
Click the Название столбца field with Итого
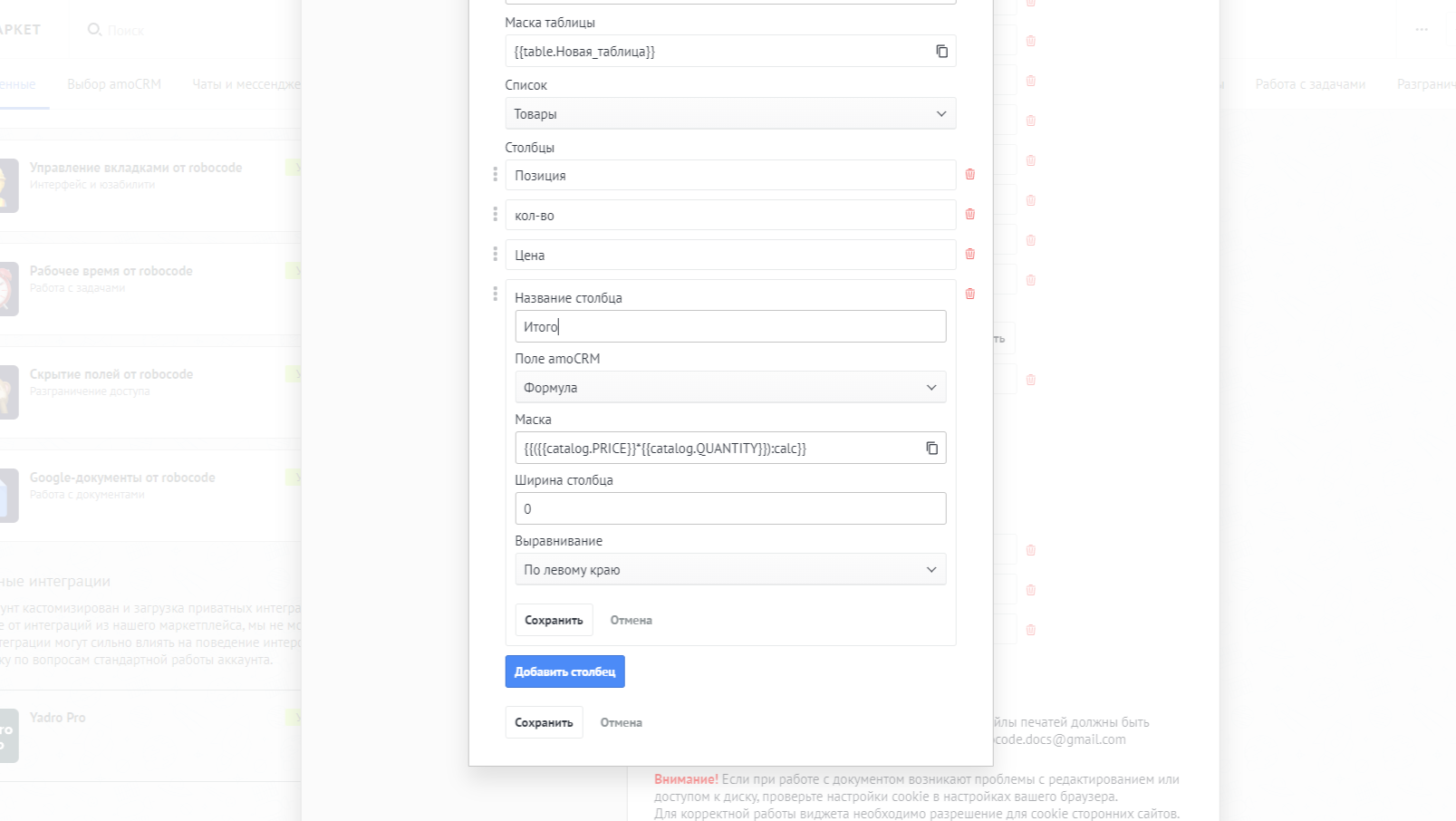[x=730, y=326]
